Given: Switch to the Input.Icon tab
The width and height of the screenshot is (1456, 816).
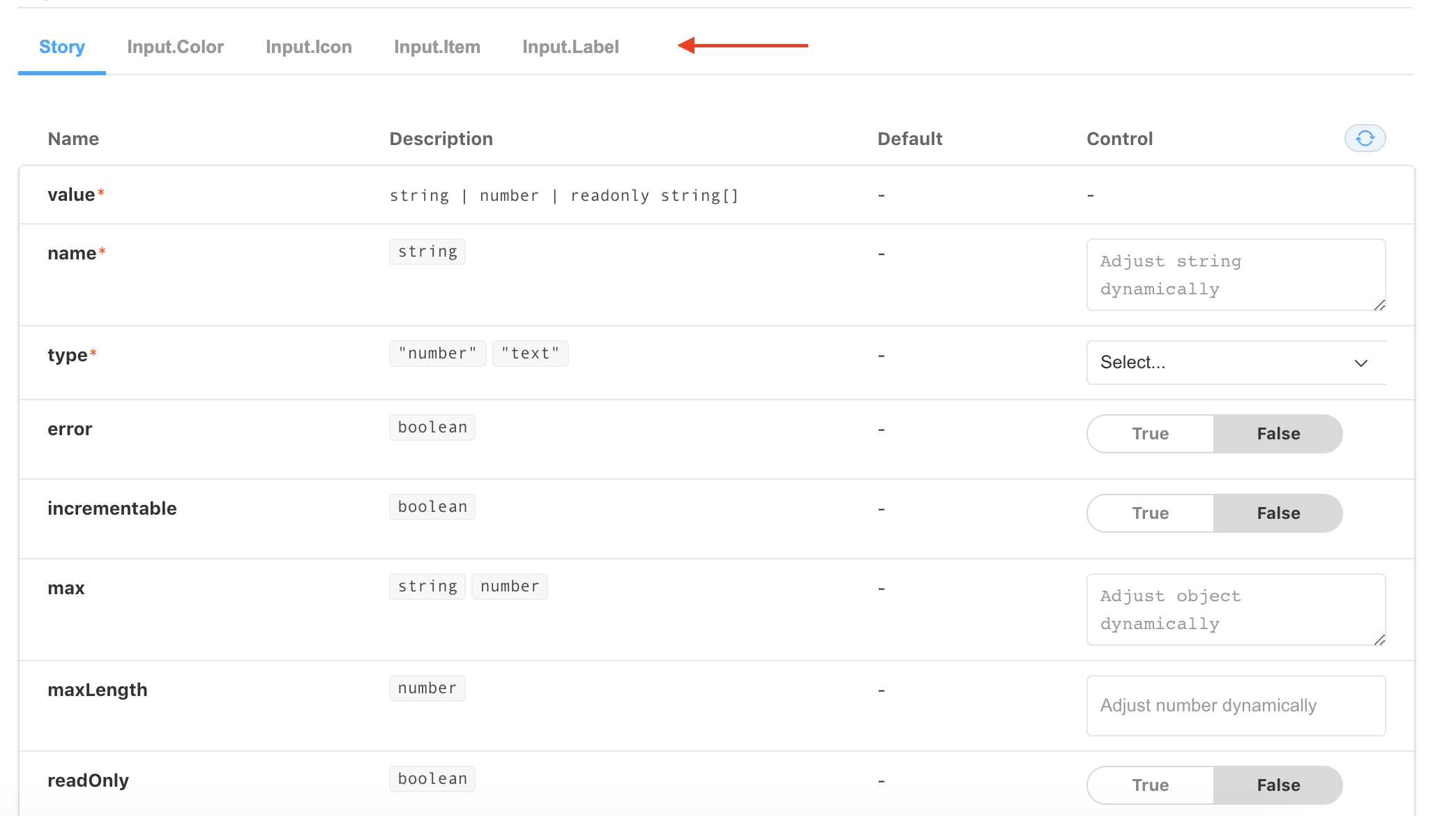Looking at the screenshot, I should (309, 47).
